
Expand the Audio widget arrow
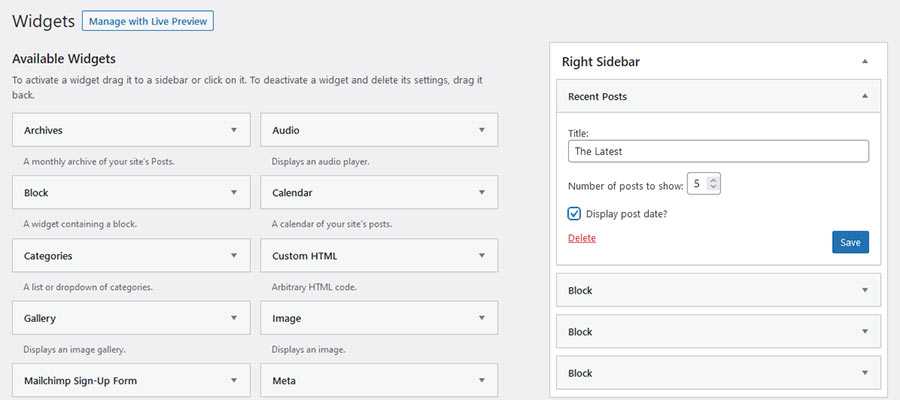[x=481, y=130]
